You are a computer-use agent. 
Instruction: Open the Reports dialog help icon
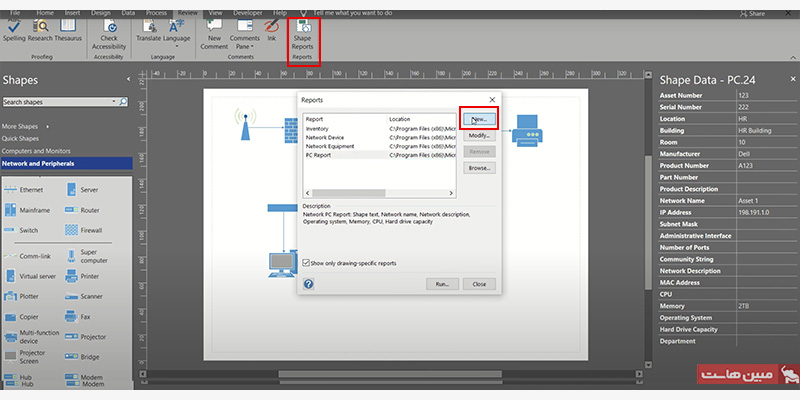tap(309, 284)
